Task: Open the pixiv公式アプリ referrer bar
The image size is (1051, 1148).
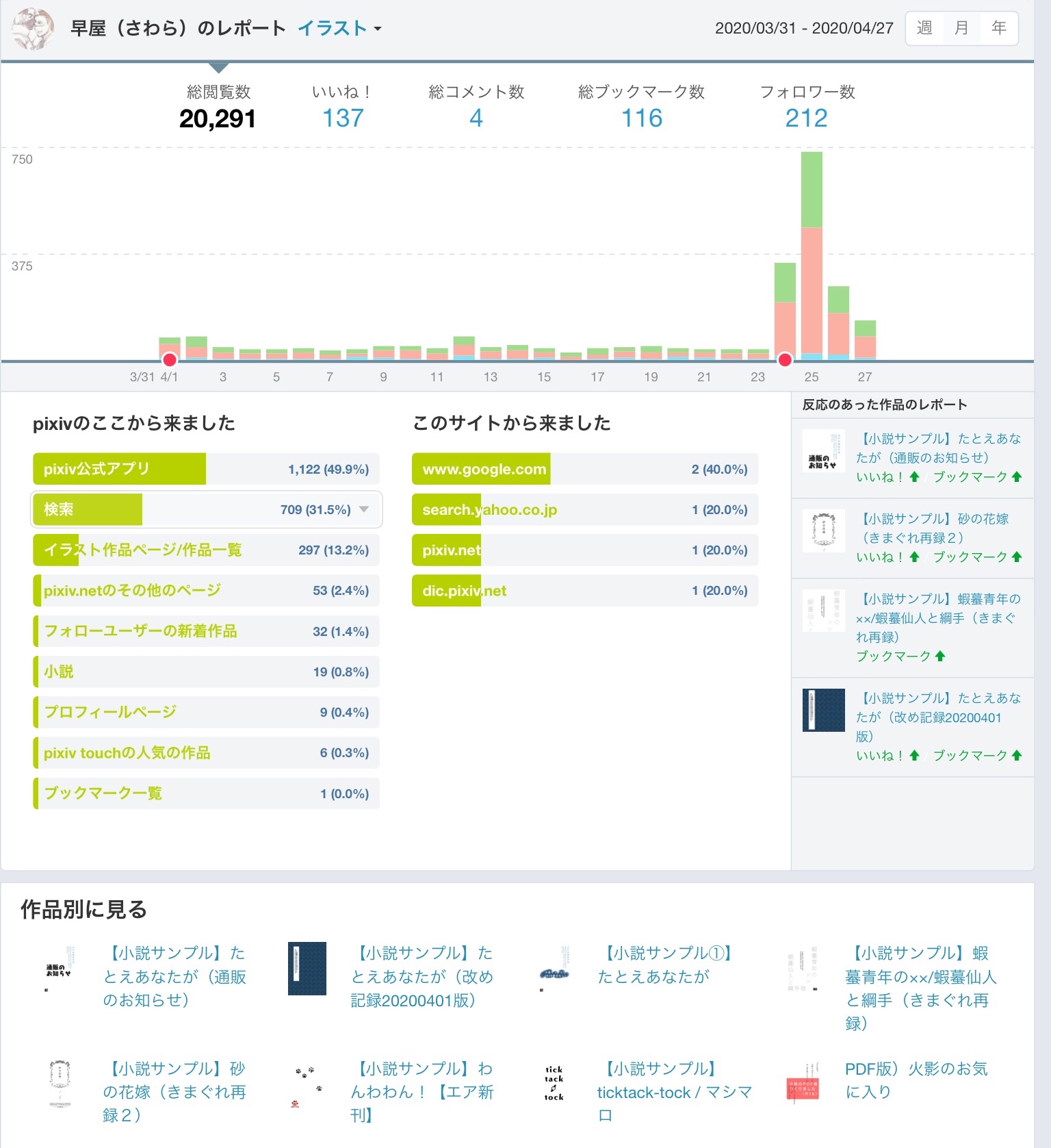Action: tap(206, 469)
